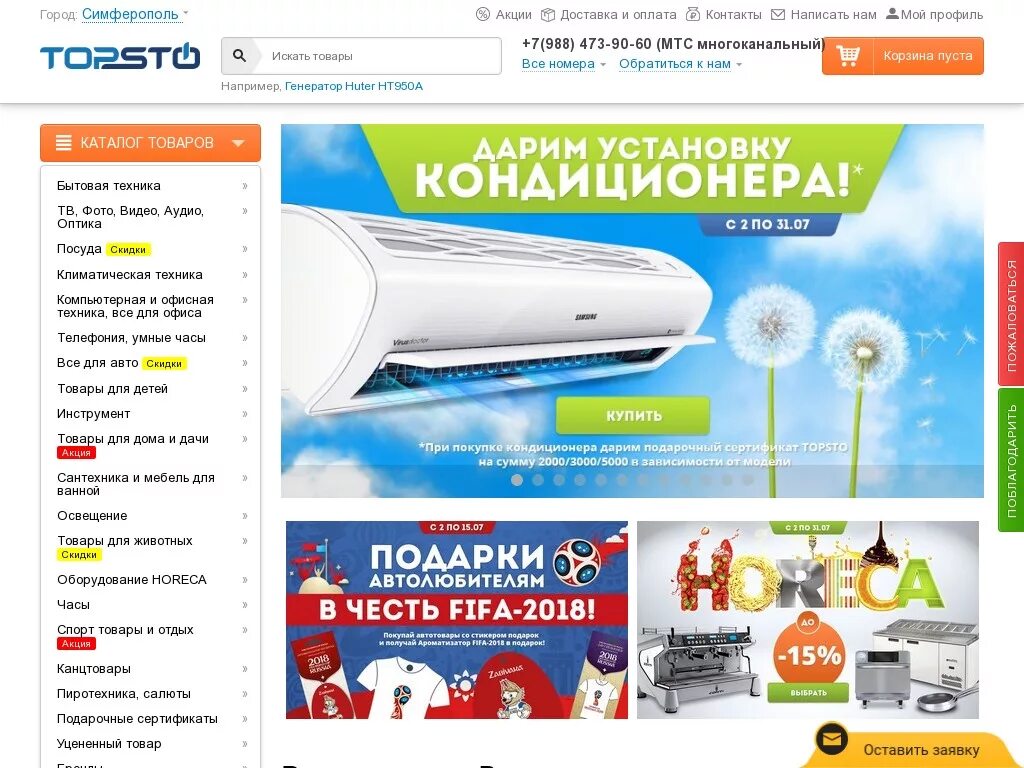Click the Оставить заявку mail icon
1024x768 pixels.
click(832, 740)
